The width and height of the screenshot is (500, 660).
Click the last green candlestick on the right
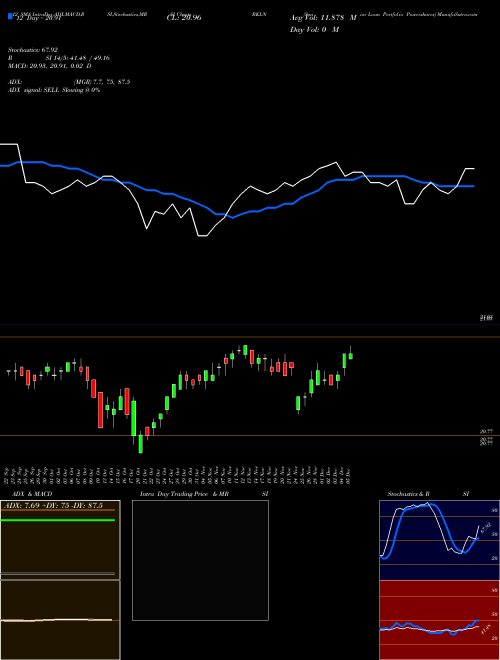pyautogui.click(x=351, y=356)
